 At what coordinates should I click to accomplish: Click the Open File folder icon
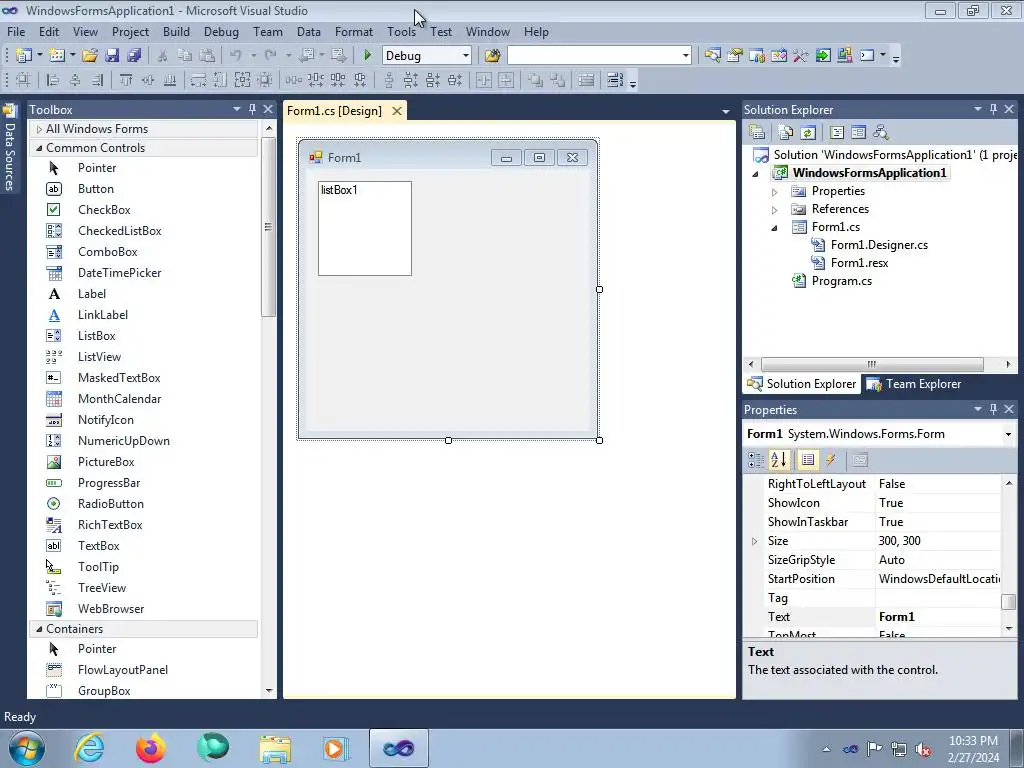[x=90, y=56]
